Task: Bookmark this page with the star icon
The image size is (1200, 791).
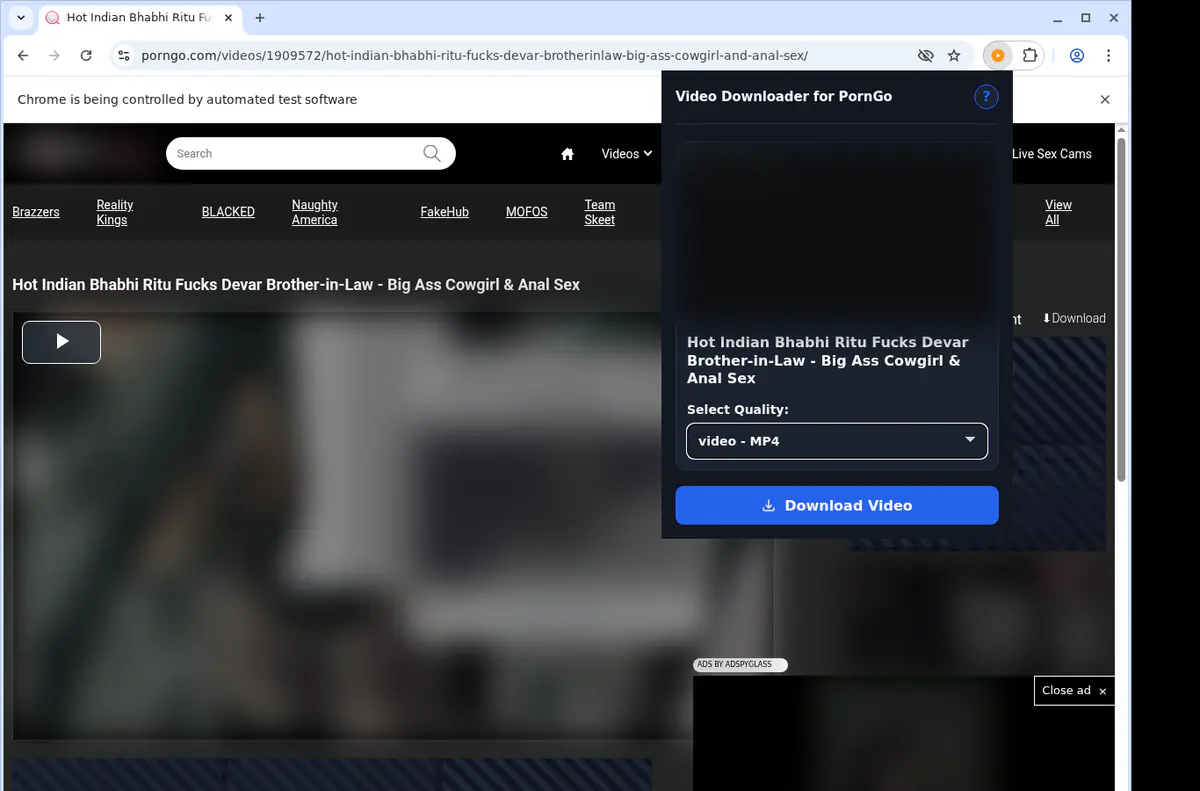Action: click(x=954, y=56)
